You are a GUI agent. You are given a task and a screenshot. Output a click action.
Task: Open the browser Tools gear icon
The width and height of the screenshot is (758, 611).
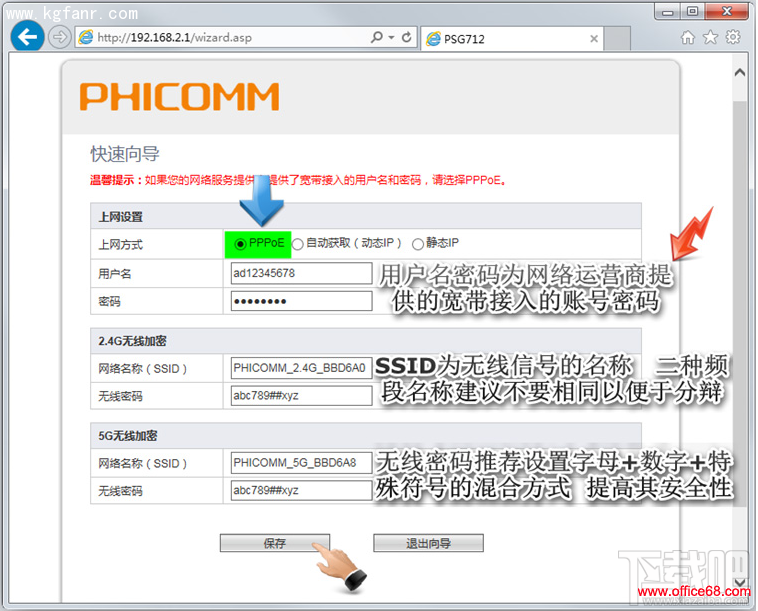(x=733, y=37)
